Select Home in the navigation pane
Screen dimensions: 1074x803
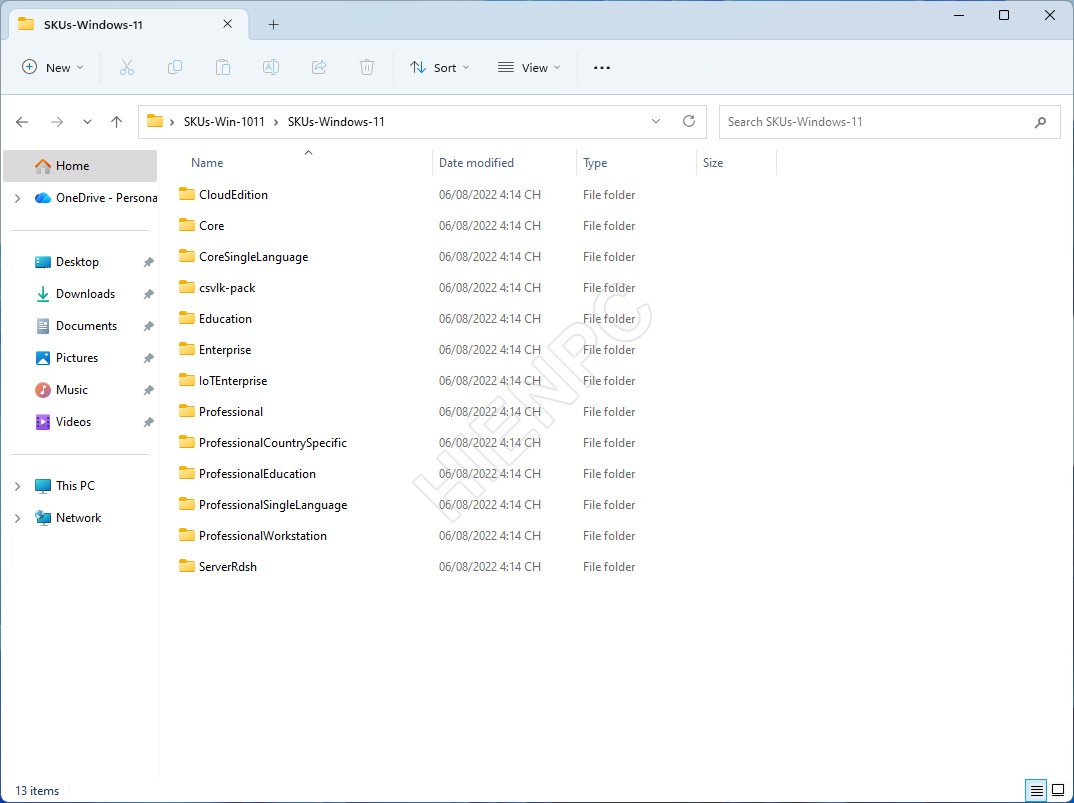80,166
